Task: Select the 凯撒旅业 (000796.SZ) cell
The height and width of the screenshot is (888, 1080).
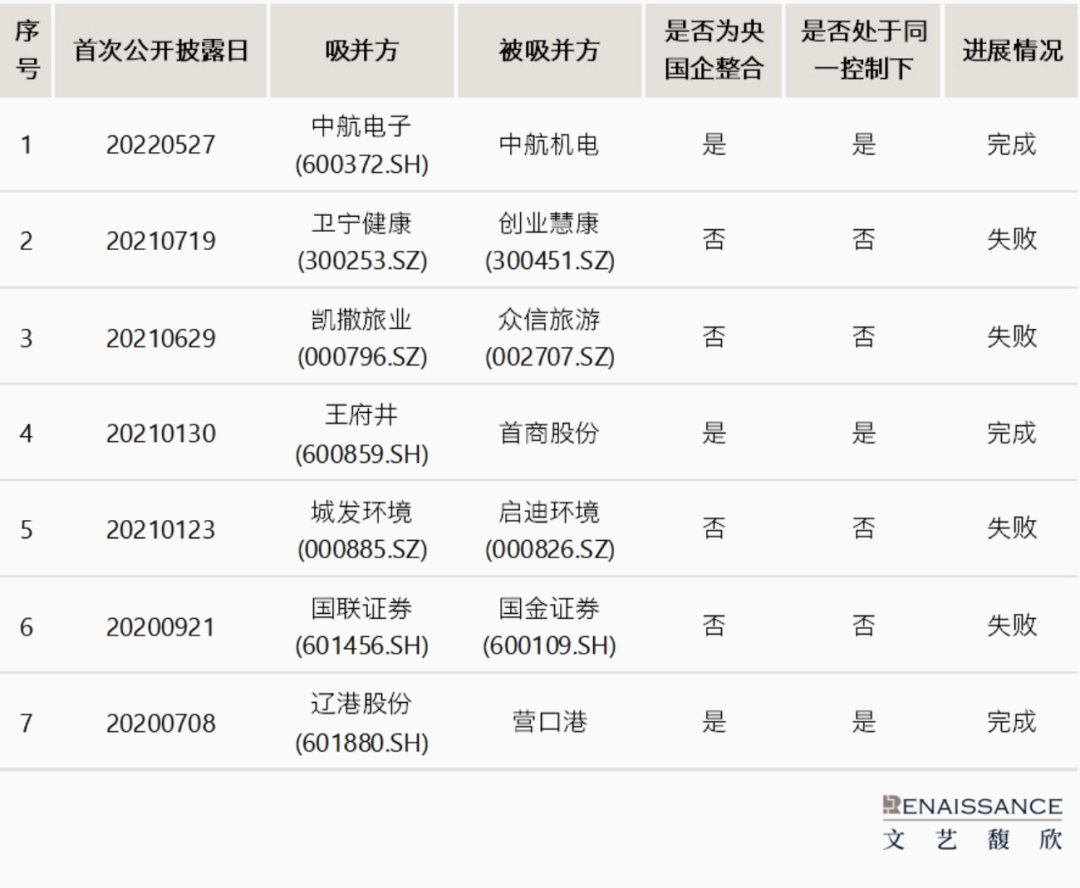Action: pos(362,338)
